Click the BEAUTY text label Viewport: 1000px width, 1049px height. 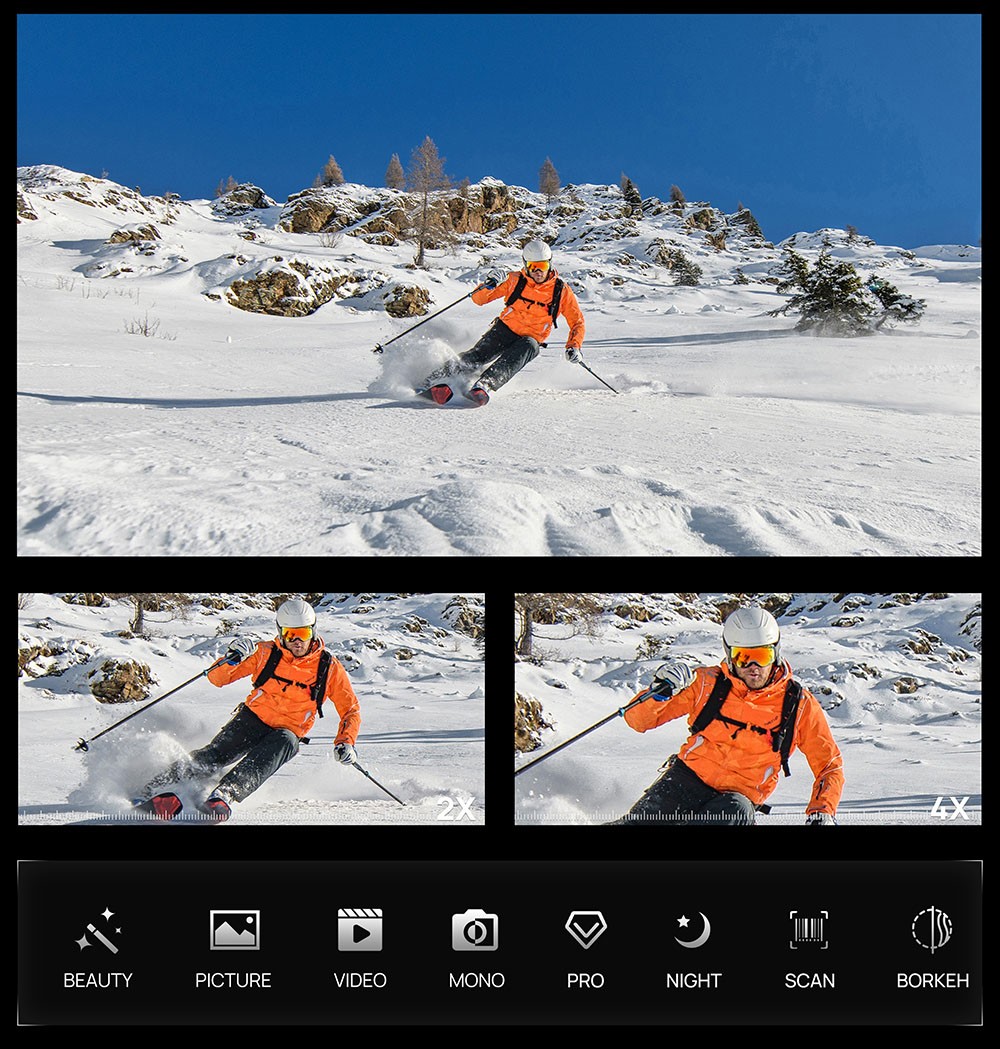pyautogui.click(x=98, y=981)
